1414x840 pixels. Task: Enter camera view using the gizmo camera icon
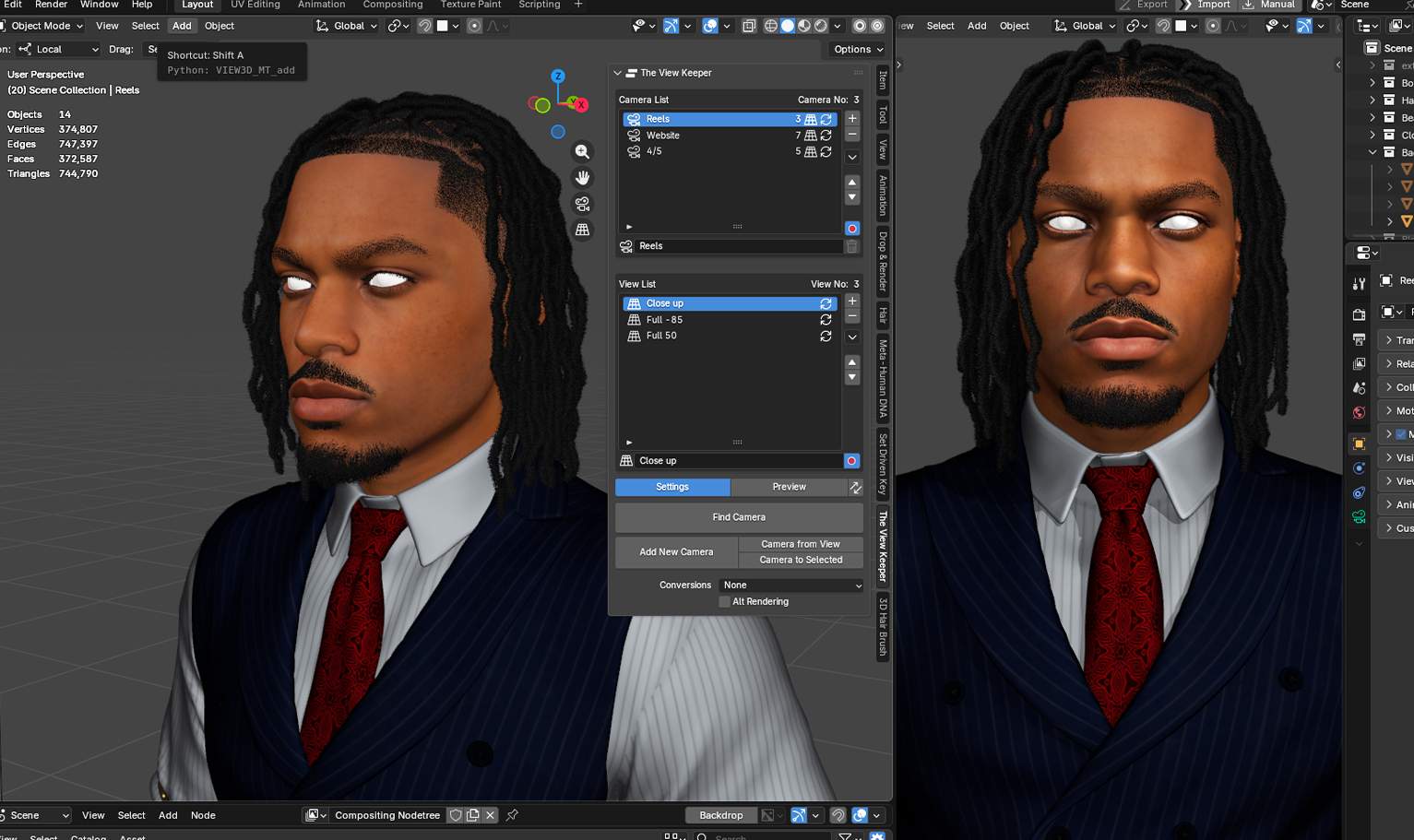[x=582, y=204]
